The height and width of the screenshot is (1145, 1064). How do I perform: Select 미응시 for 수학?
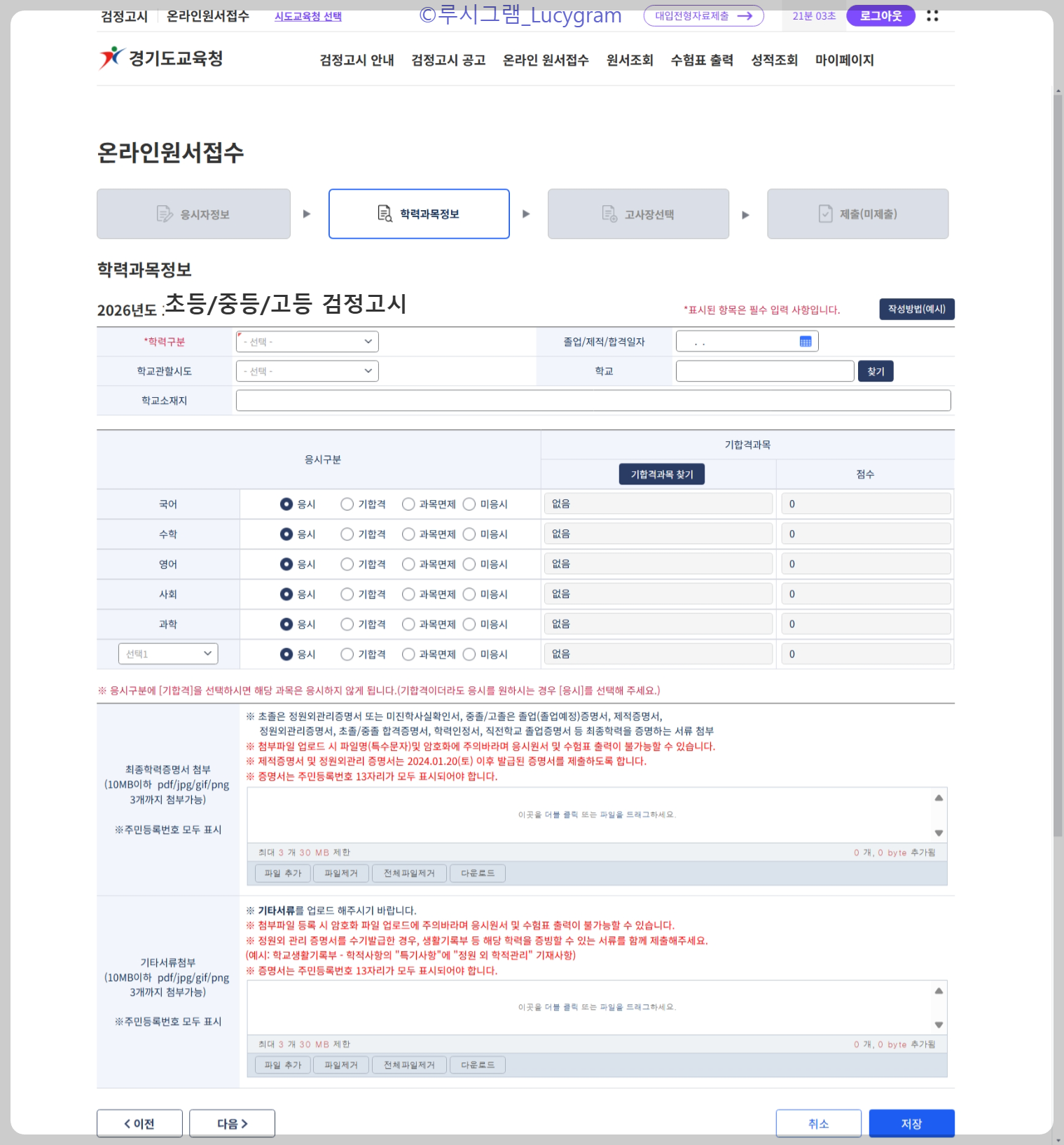[x=469, y=534]
